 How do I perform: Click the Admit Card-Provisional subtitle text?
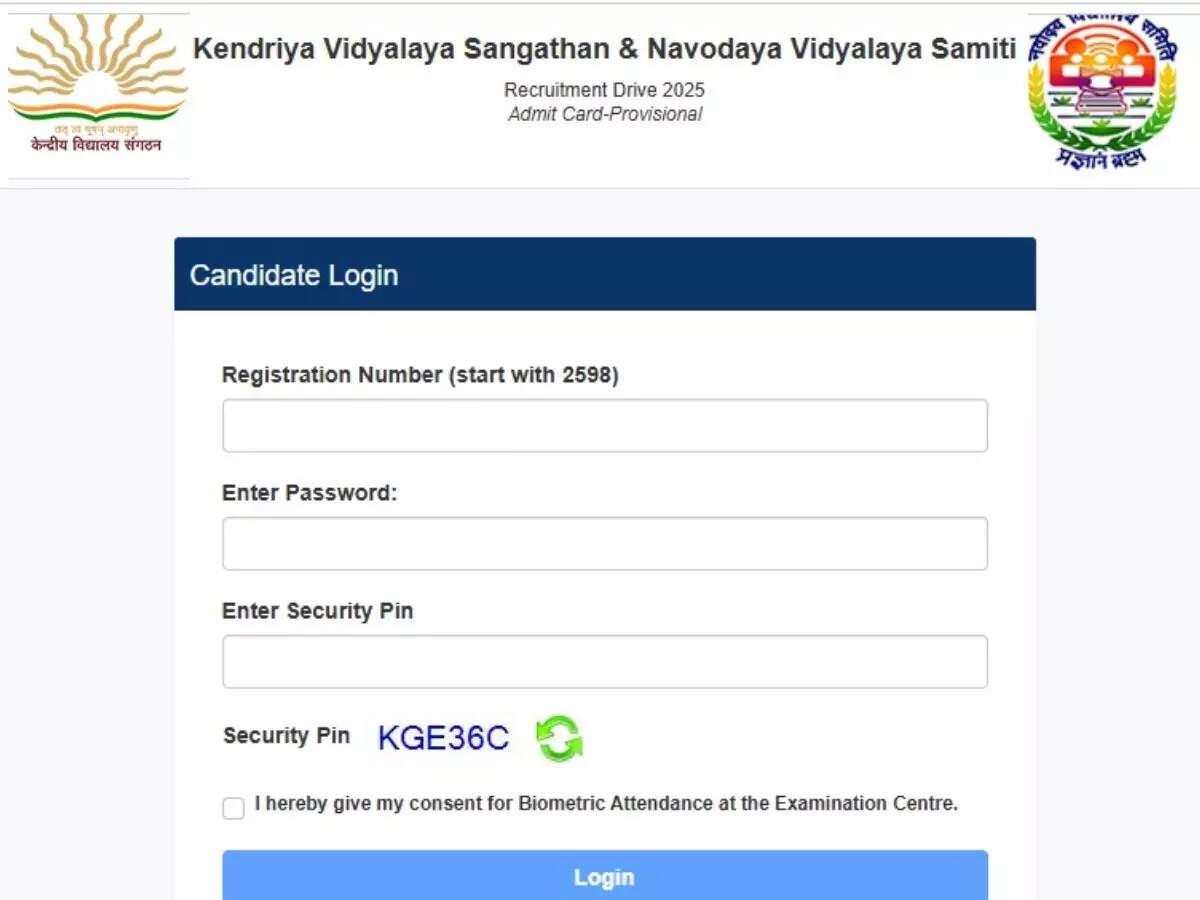click(x=603, y=113)
